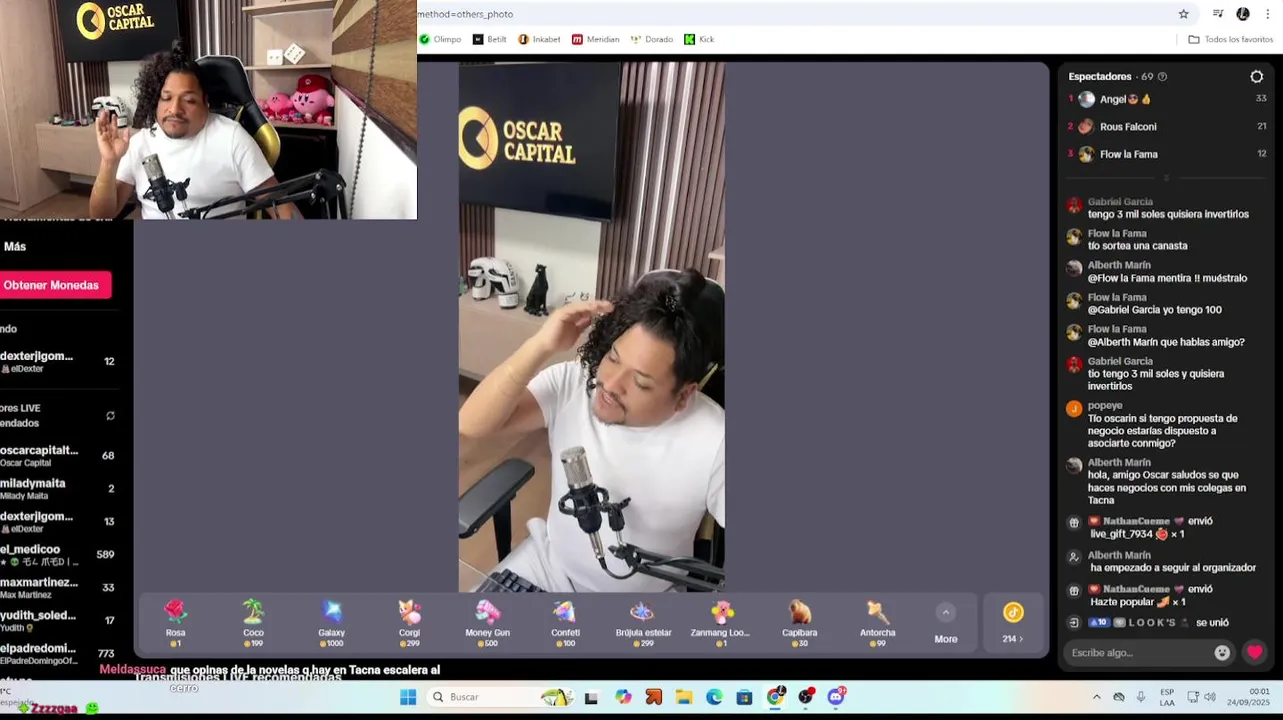This screenshot has width=1283, height=720.
Task: Open coin balance showing 214
Action: [x=1013, y=622]
